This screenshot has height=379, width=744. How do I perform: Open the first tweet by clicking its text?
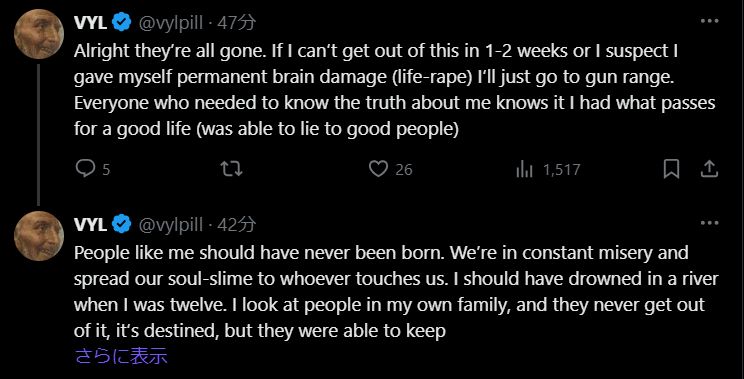coord(395,90)
